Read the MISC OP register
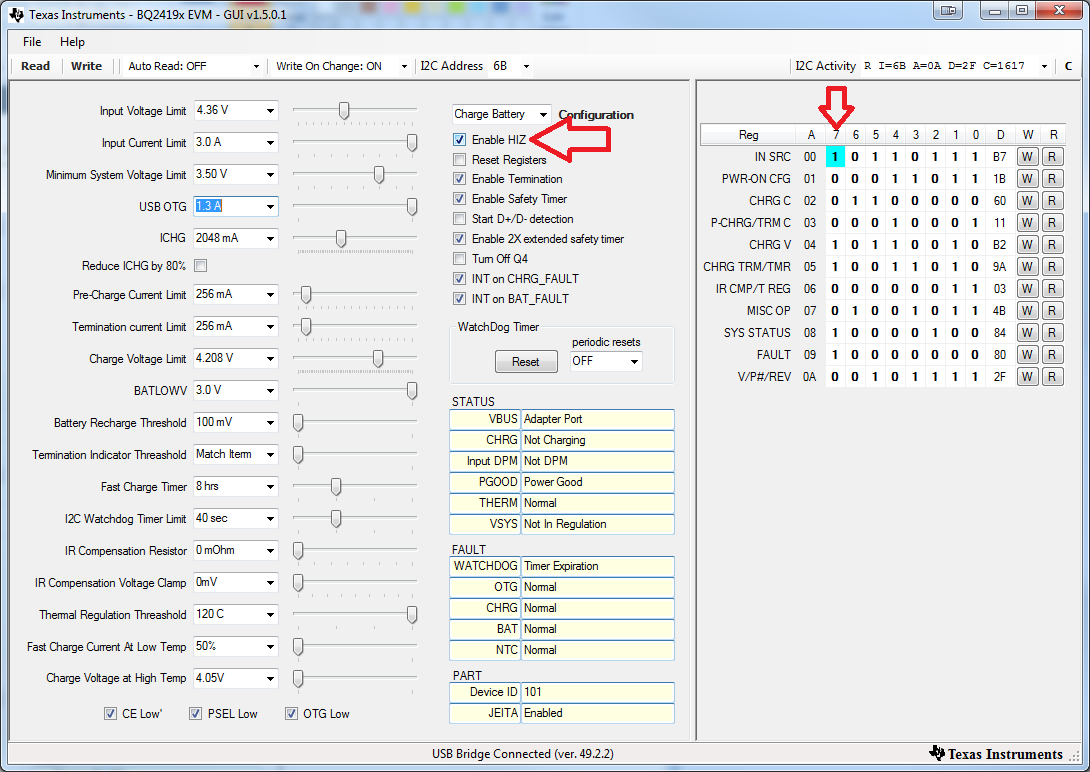The width and height of the screenshot is (1090, 772). pos(1052,311)
